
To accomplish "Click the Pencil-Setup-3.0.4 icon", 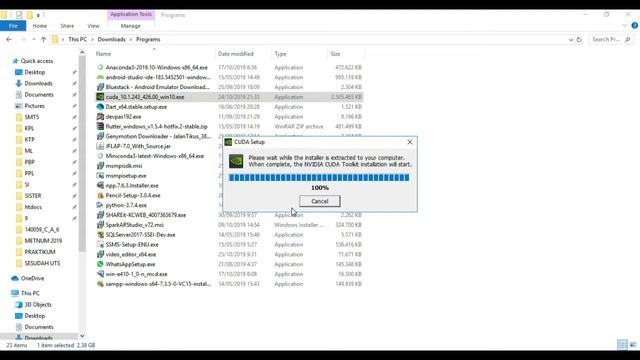I will 100,195.
